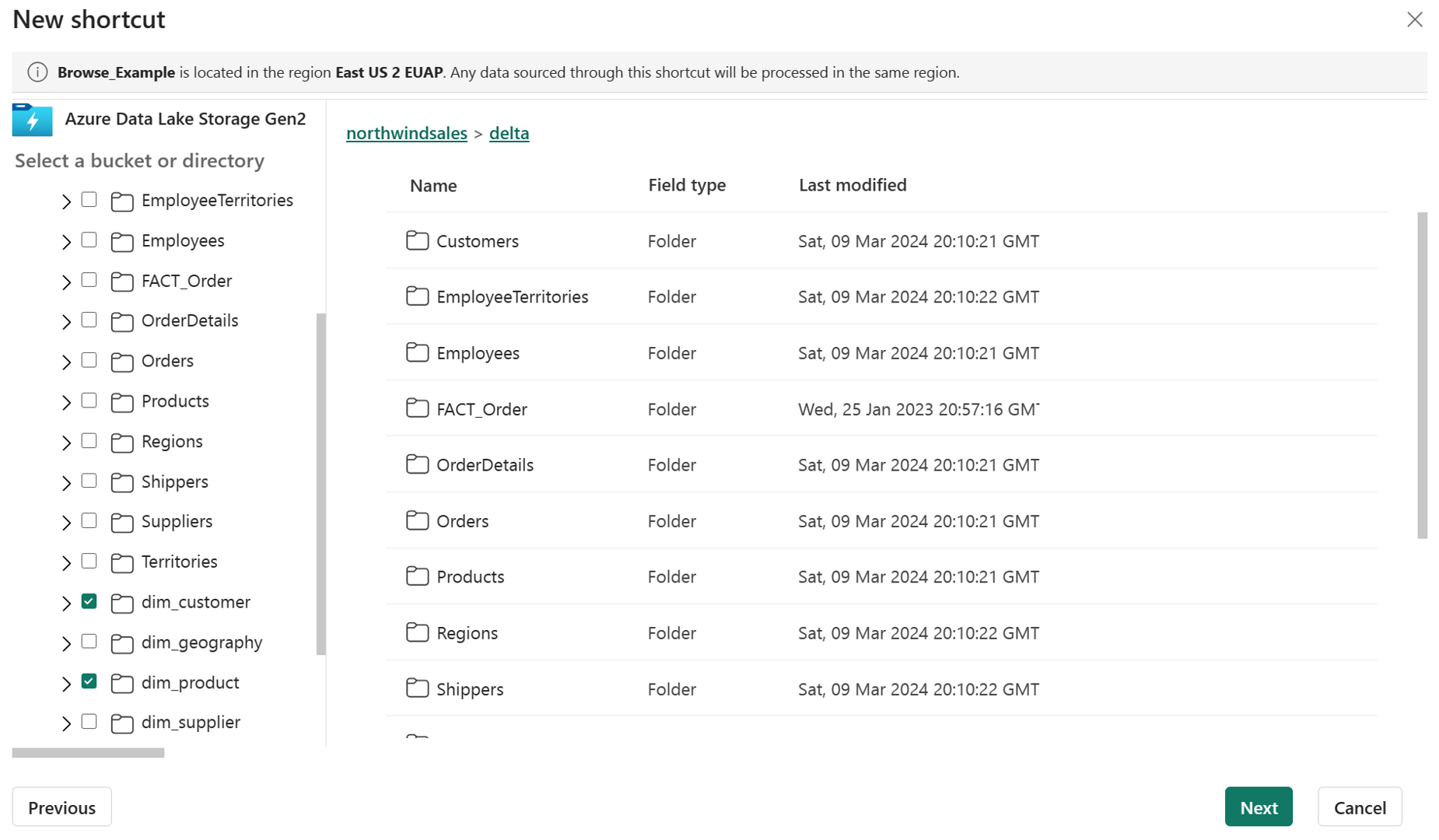Click the Next button
The image size is (1439, 840).
[x=1258, y=807]
